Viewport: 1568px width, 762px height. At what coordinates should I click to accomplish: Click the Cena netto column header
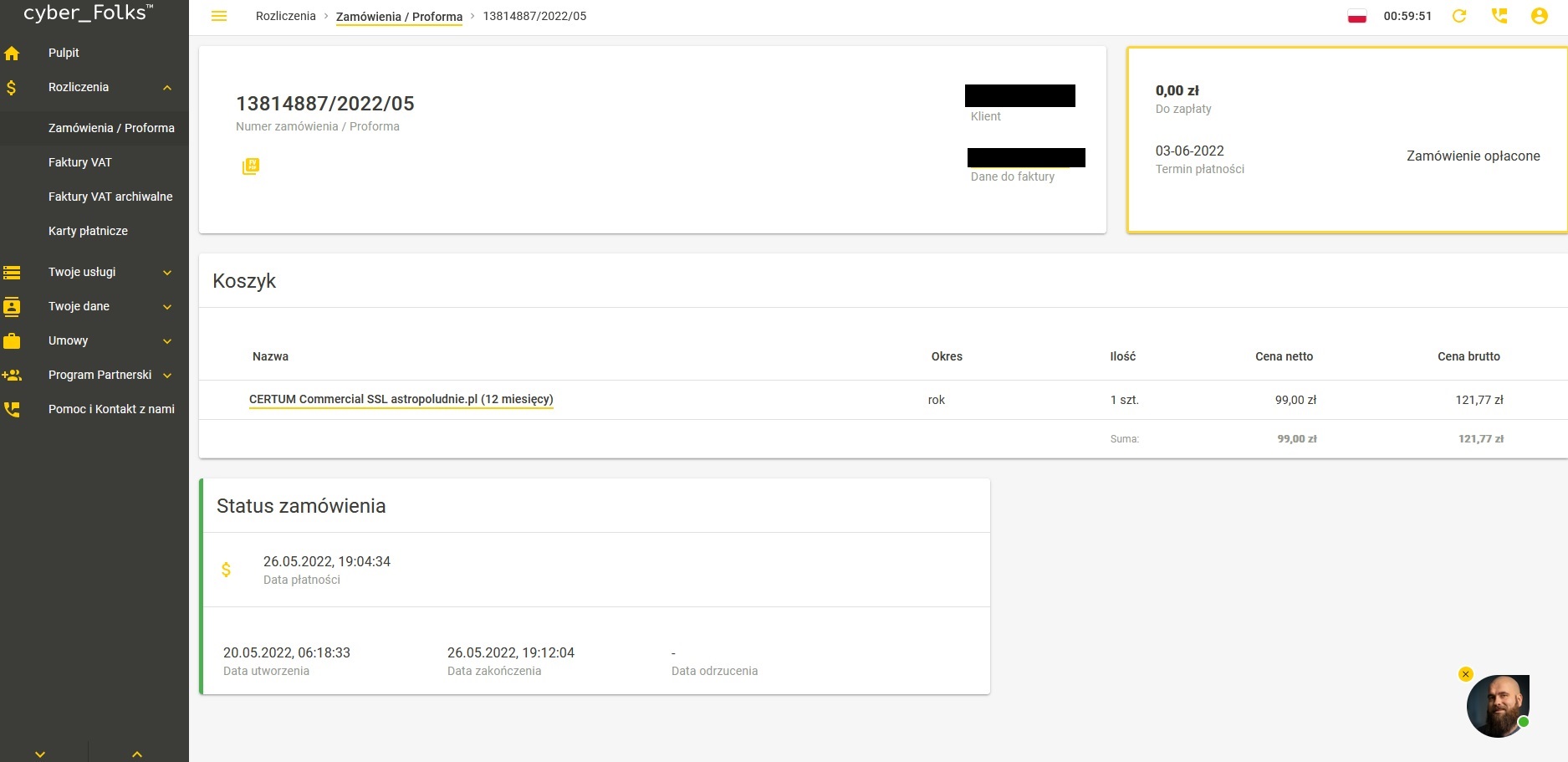tap(1285, 356)
